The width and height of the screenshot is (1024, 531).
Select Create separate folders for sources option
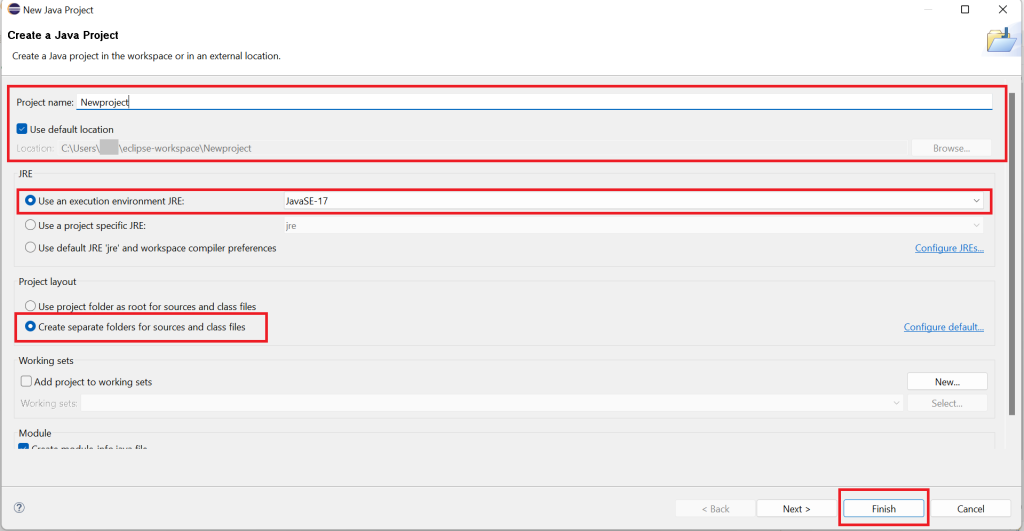31,327
